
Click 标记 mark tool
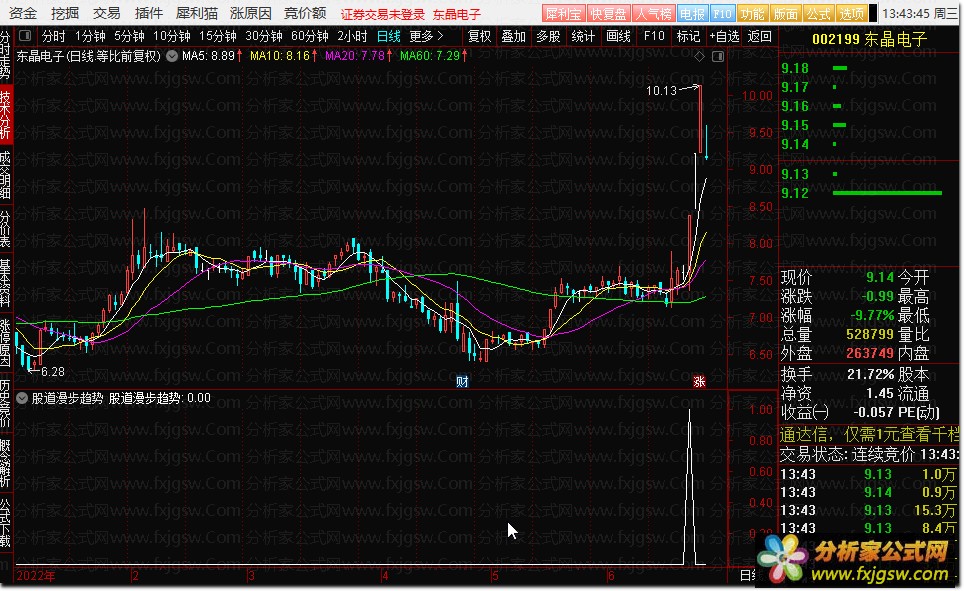688,36
